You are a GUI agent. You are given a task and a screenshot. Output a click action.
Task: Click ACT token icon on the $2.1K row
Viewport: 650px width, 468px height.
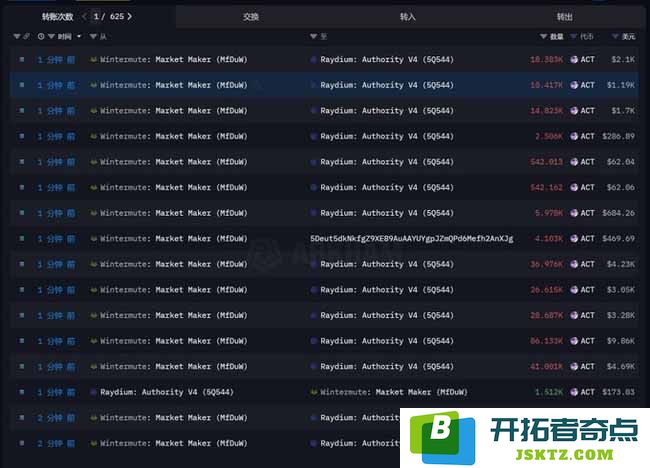574,60
